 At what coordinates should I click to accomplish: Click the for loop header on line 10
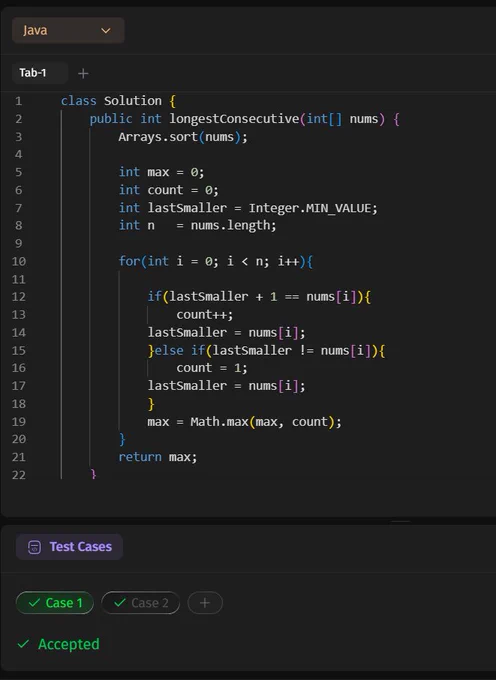coord(215,261)
